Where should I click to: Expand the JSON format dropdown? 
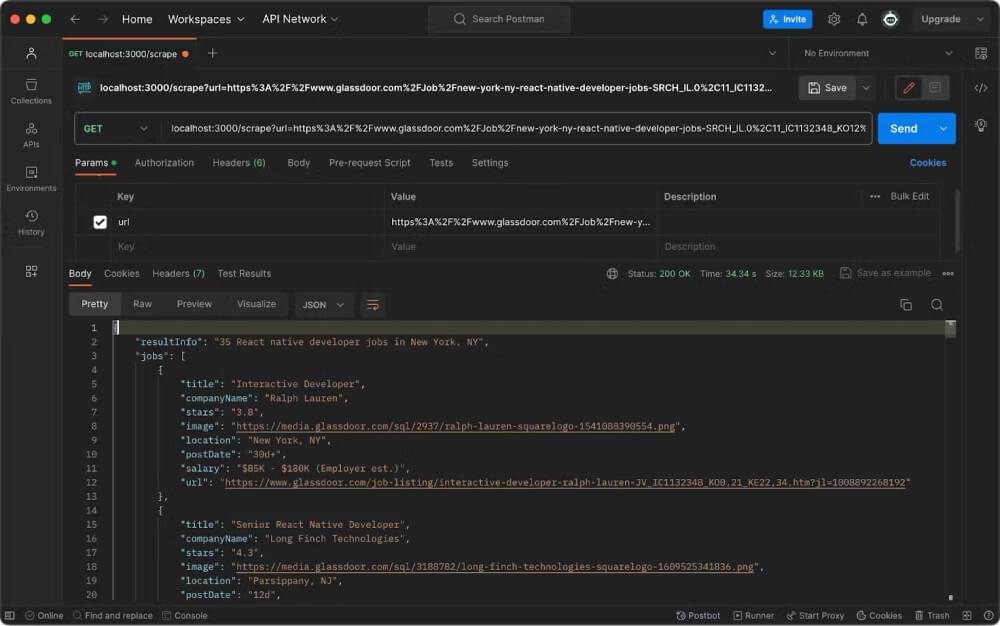(323, 305)
